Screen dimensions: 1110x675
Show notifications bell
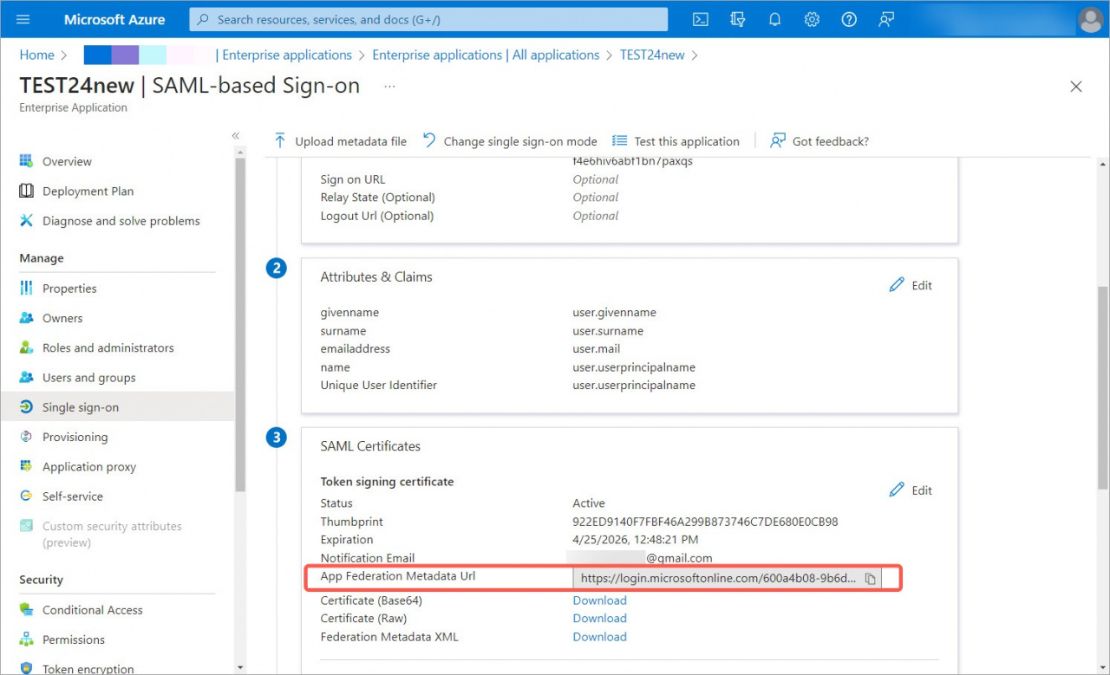pyautogui.click(x=774, y=19)
